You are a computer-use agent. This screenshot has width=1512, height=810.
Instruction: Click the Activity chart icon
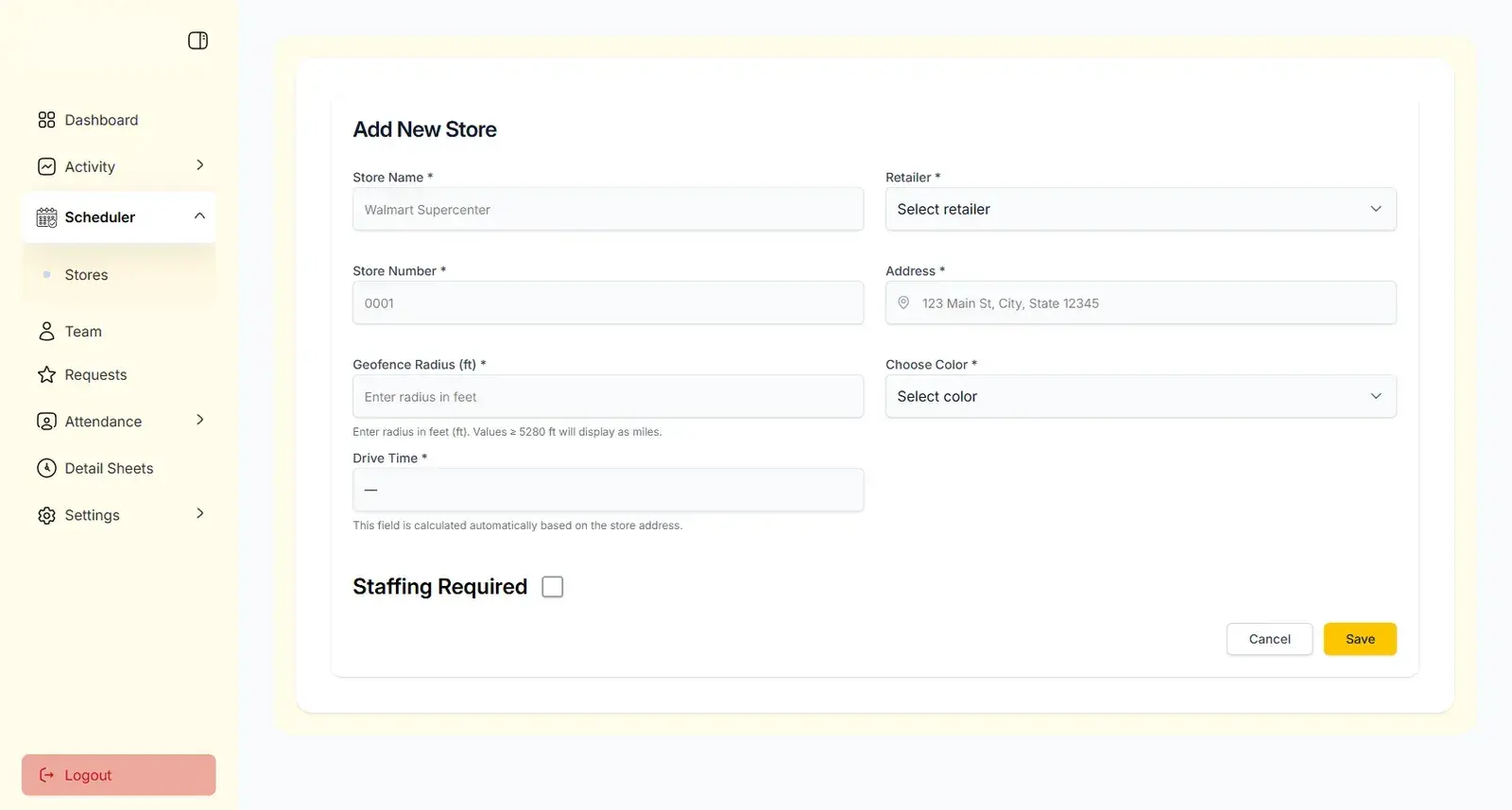pos(46,166)
